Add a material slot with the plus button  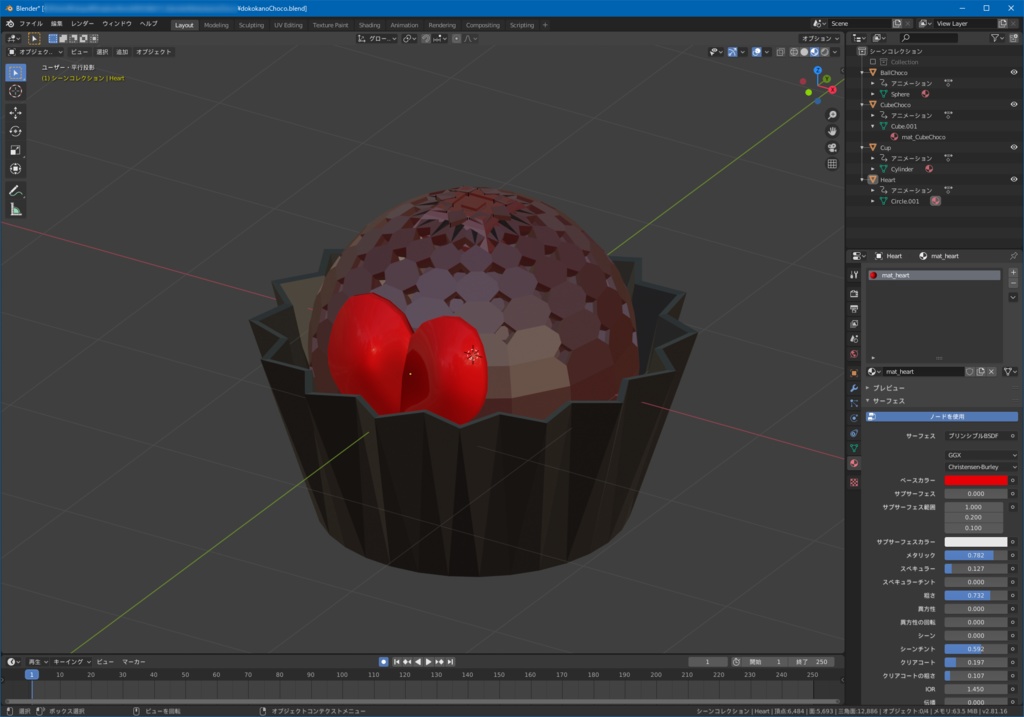1013,273
